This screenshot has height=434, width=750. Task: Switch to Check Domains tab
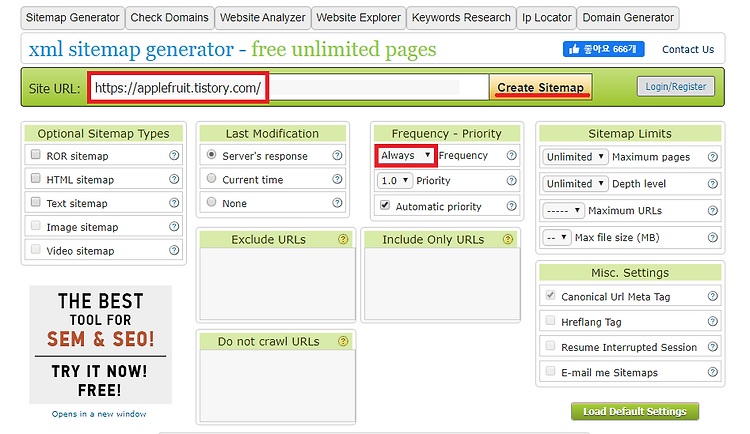coord(169,18)
